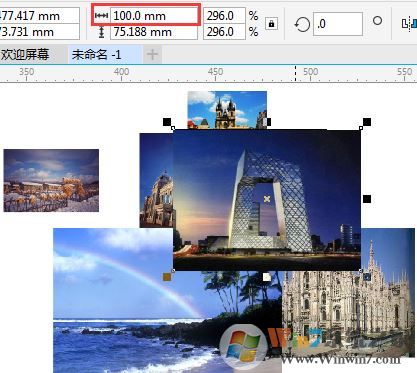The width and height of the screenshot is (417, 373).
Task: Click the center X marker of selected image
Action: (267, 199)
